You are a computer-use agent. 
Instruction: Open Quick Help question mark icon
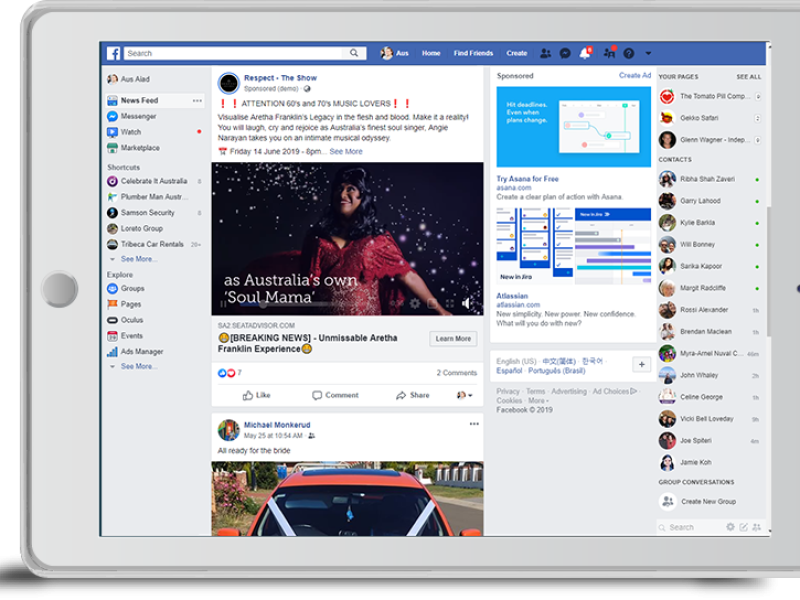point(629,53)
